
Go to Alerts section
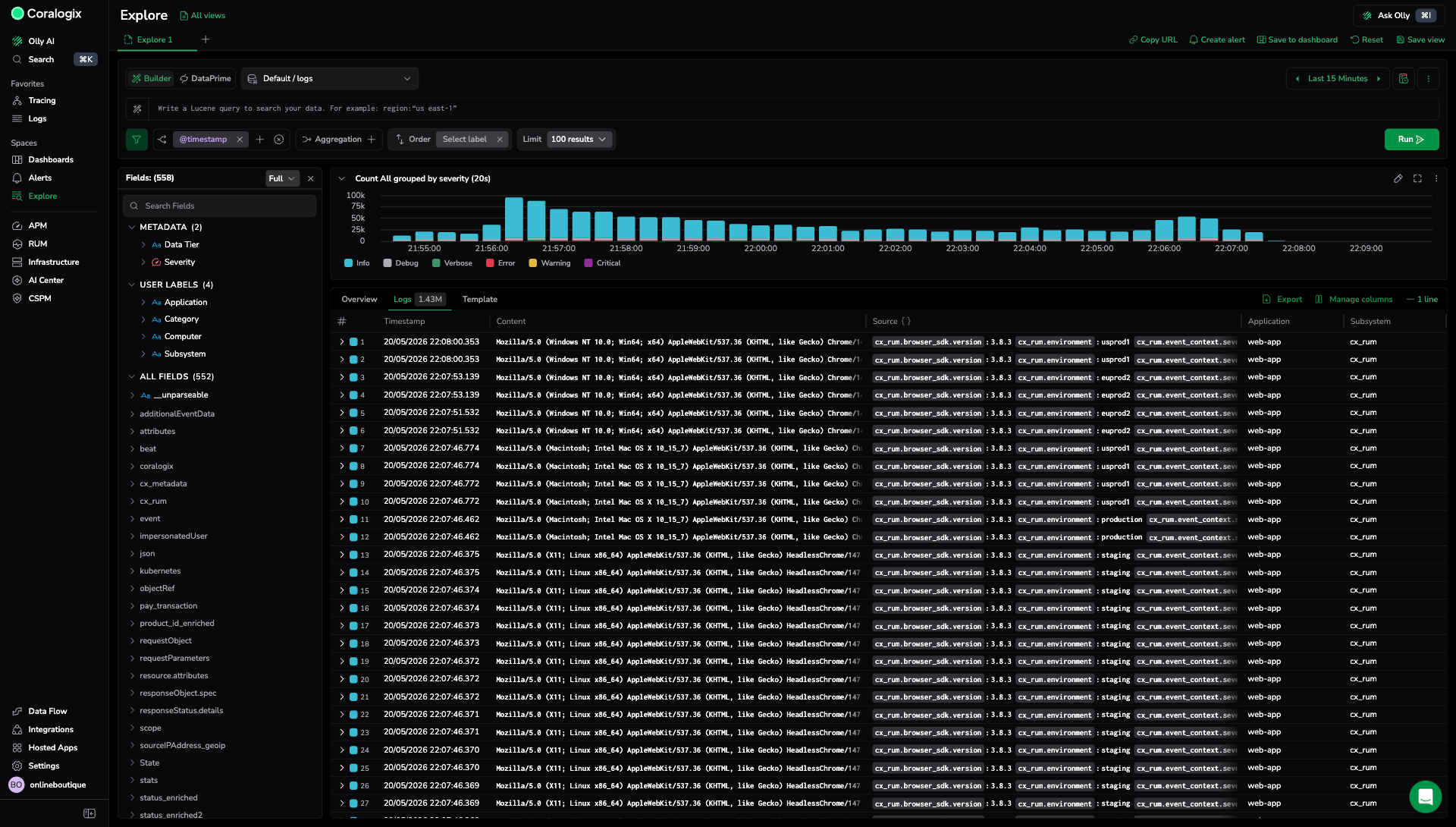tap(40, 178)
